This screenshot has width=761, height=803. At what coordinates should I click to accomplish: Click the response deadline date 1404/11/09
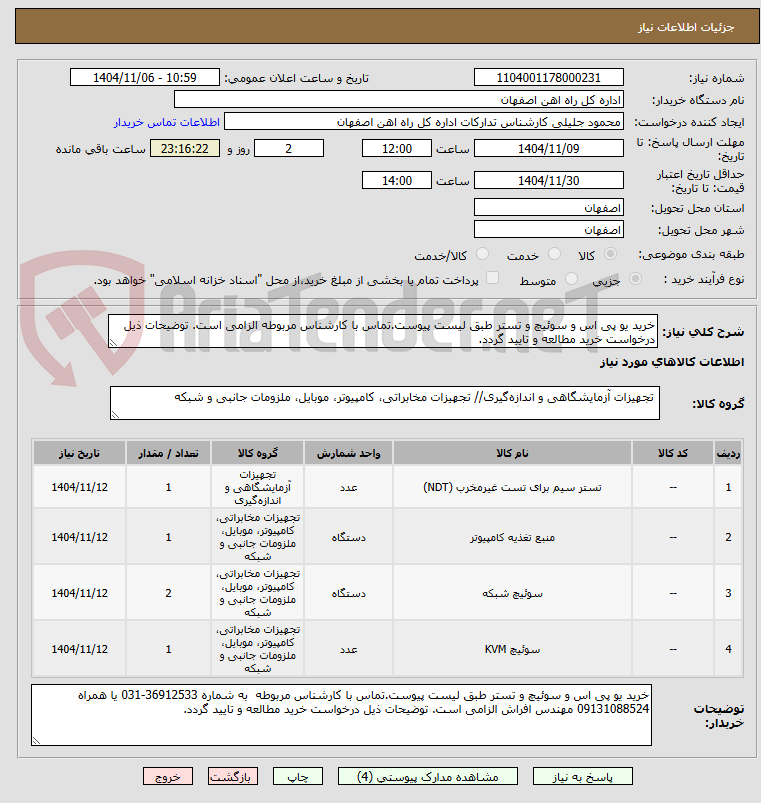click(548, 149)
